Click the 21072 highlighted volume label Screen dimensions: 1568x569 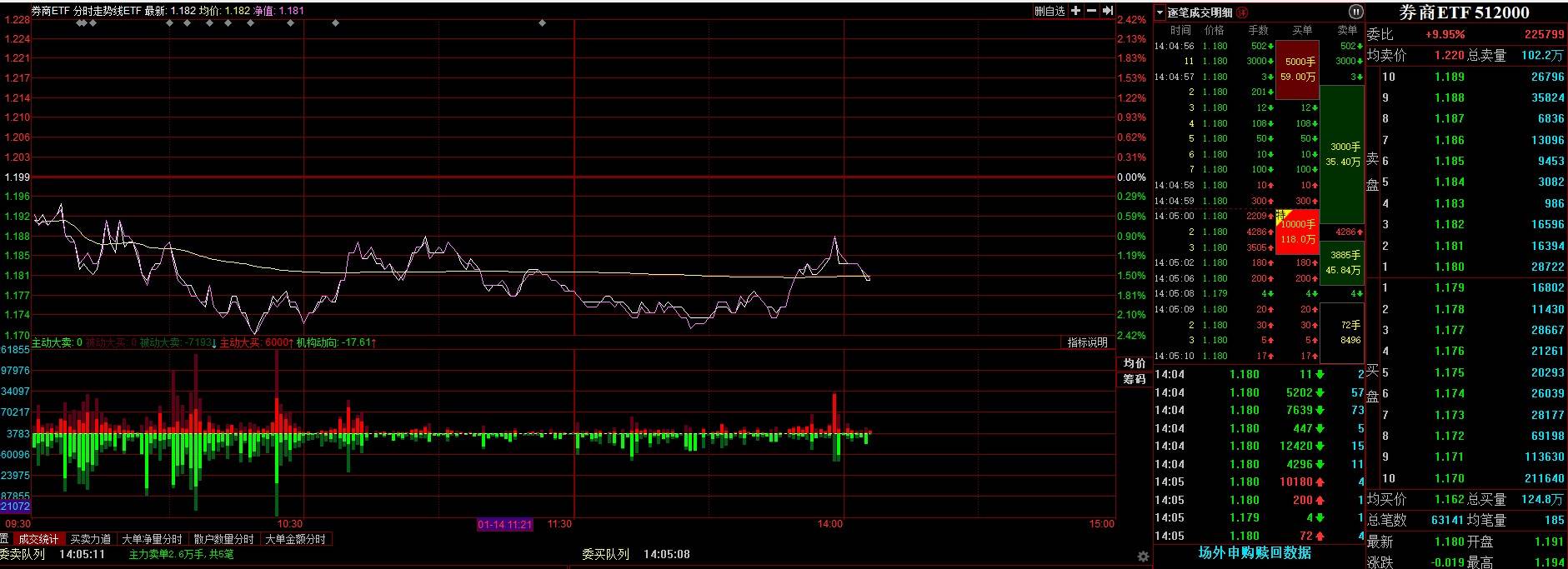tap(15, 507)
